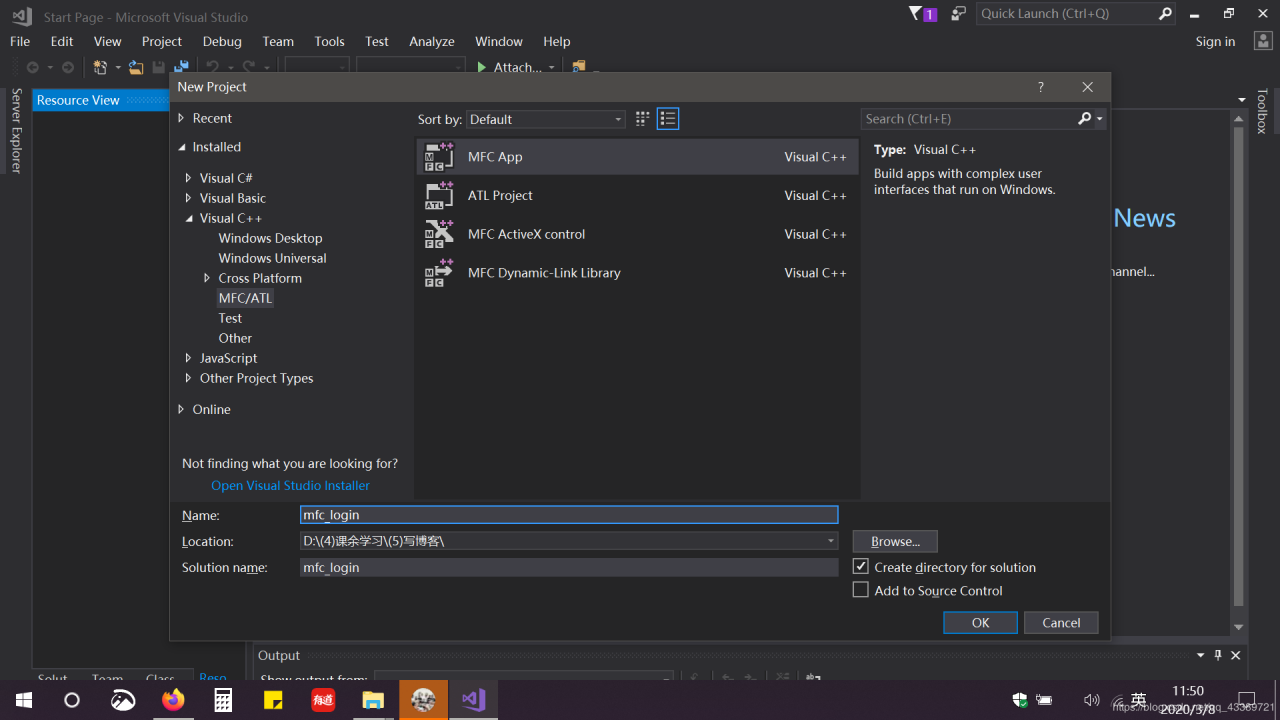Click the Solution name input field
1280x720 pixels.
pyautogui.click(x=569, y=567)
